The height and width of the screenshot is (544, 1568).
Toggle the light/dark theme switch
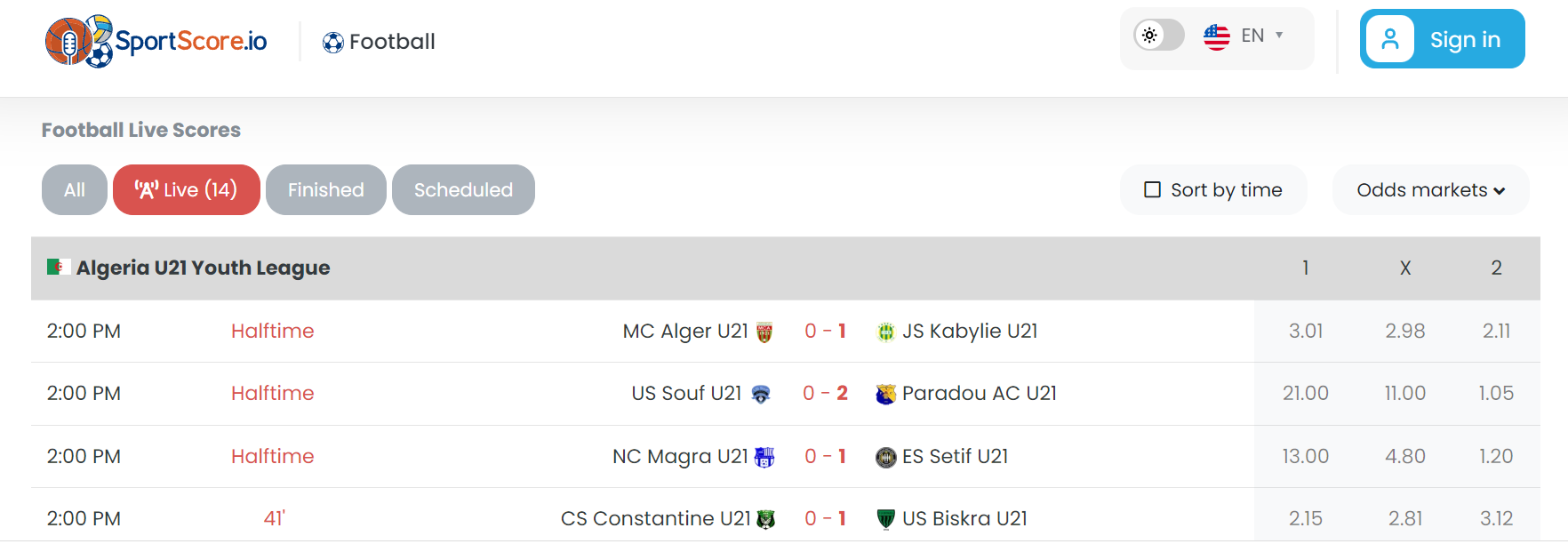[x=1159, y=36]
